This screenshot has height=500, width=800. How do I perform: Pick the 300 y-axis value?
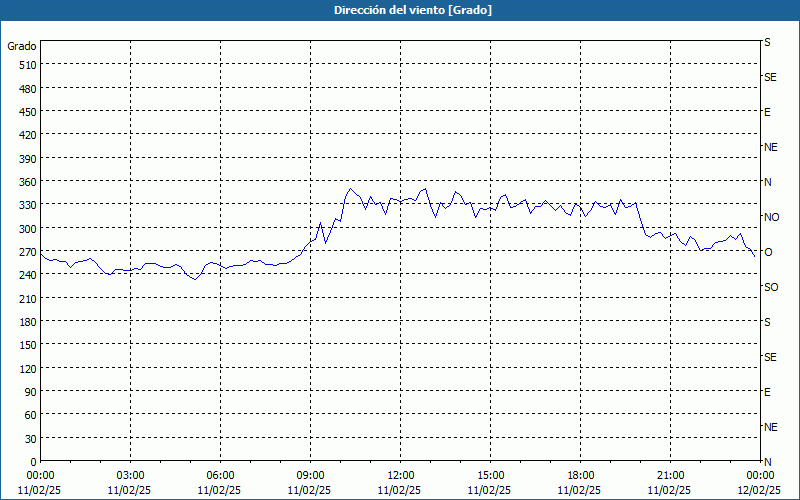29,229
